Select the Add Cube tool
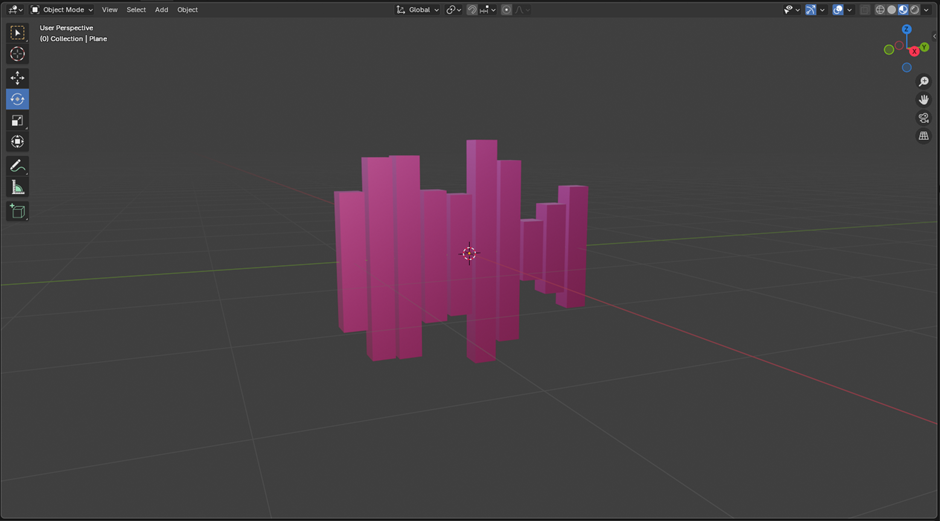This screenshot has height=521, width=940. 17,211
